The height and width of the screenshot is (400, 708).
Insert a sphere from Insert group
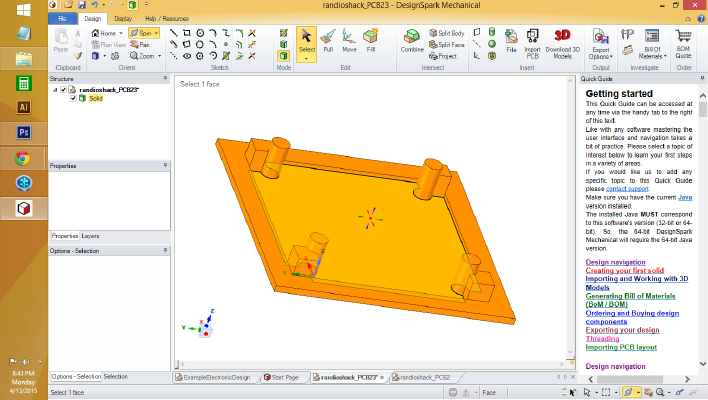[492, 44]
